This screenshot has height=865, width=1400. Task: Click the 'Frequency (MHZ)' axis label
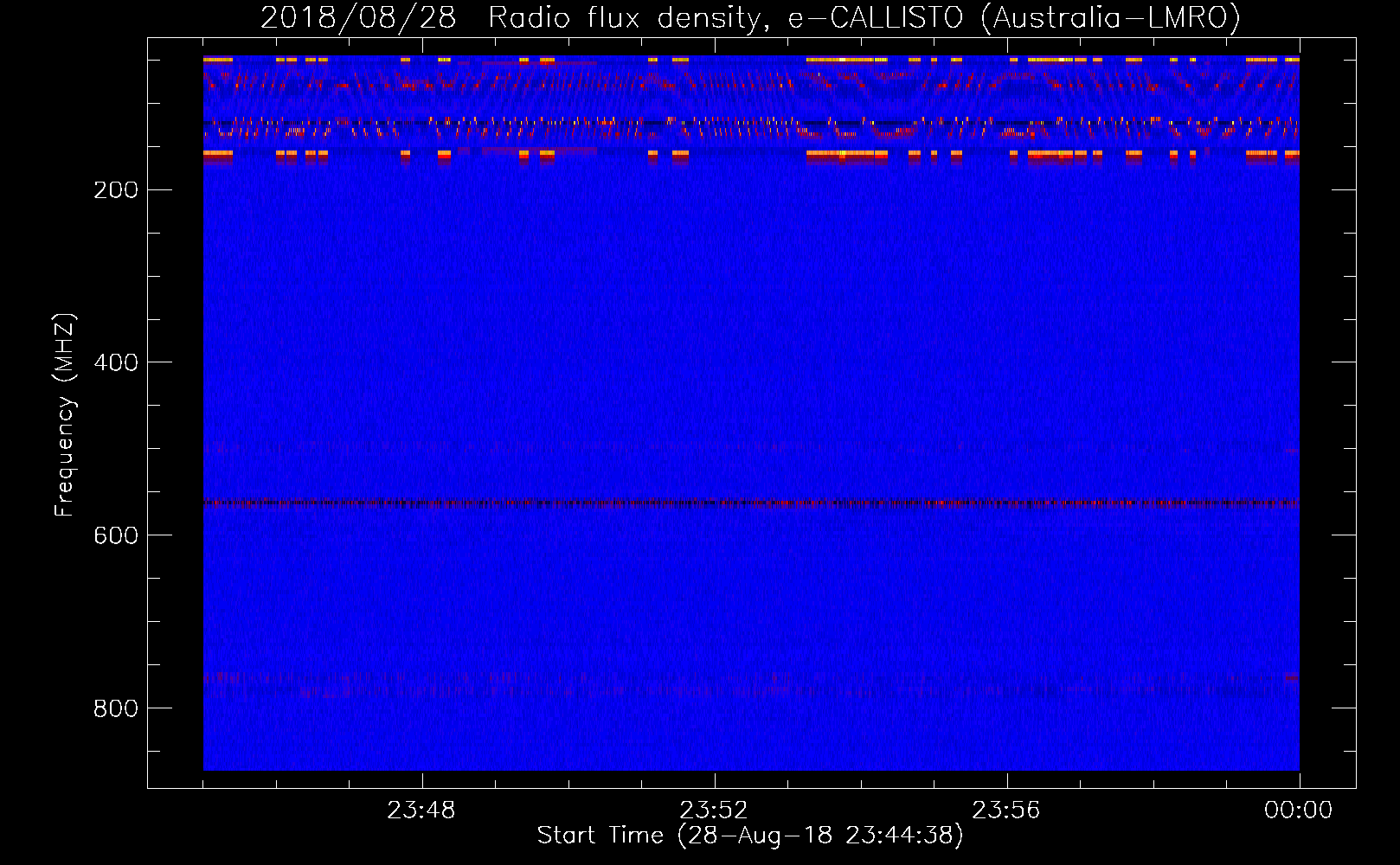pyautogui.click(x=65, y=414)
